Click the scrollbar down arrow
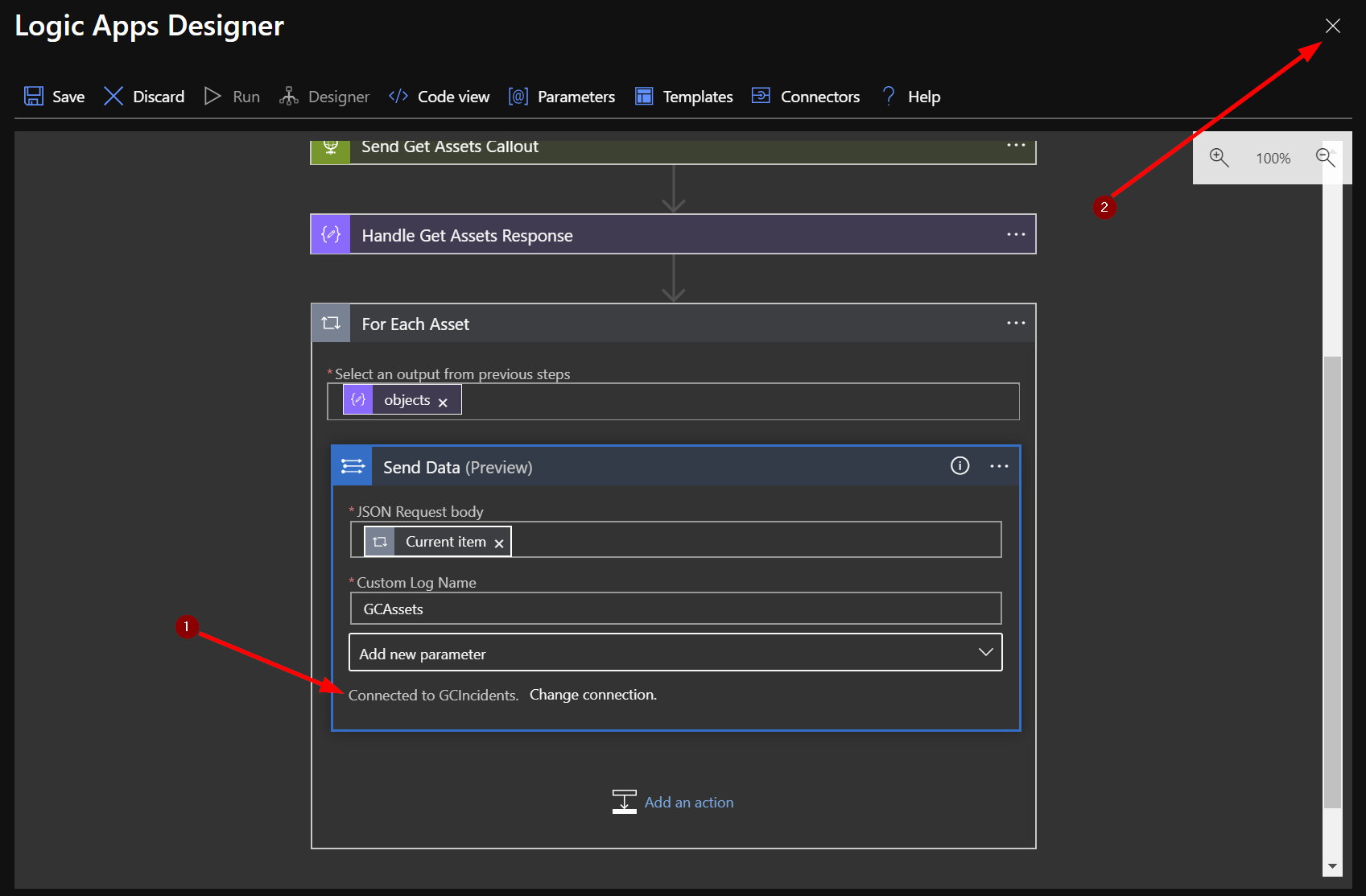The image size is (1366, 896). pos(1332,866)
